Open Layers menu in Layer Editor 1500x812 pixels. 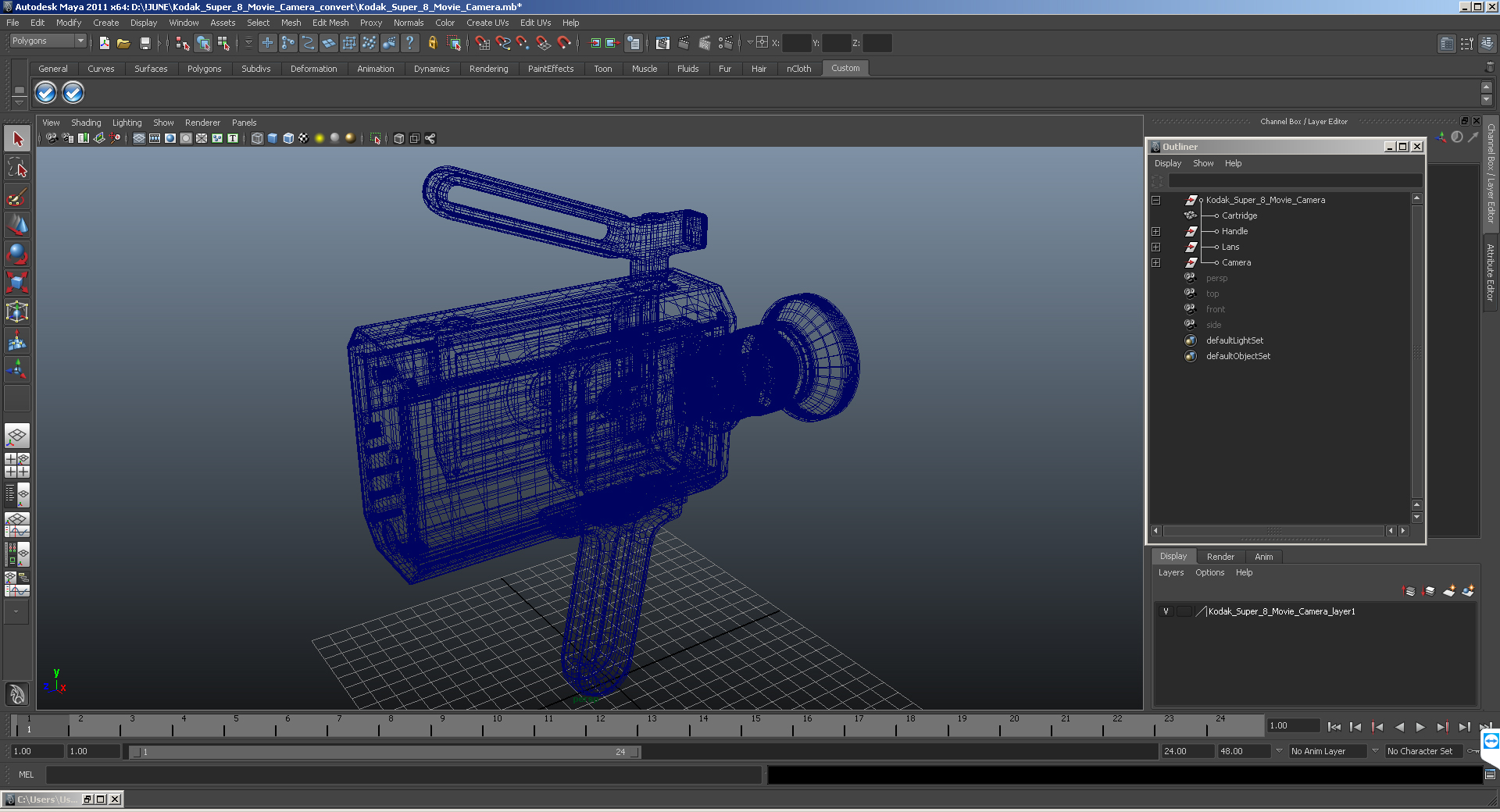coord(1170,572)
